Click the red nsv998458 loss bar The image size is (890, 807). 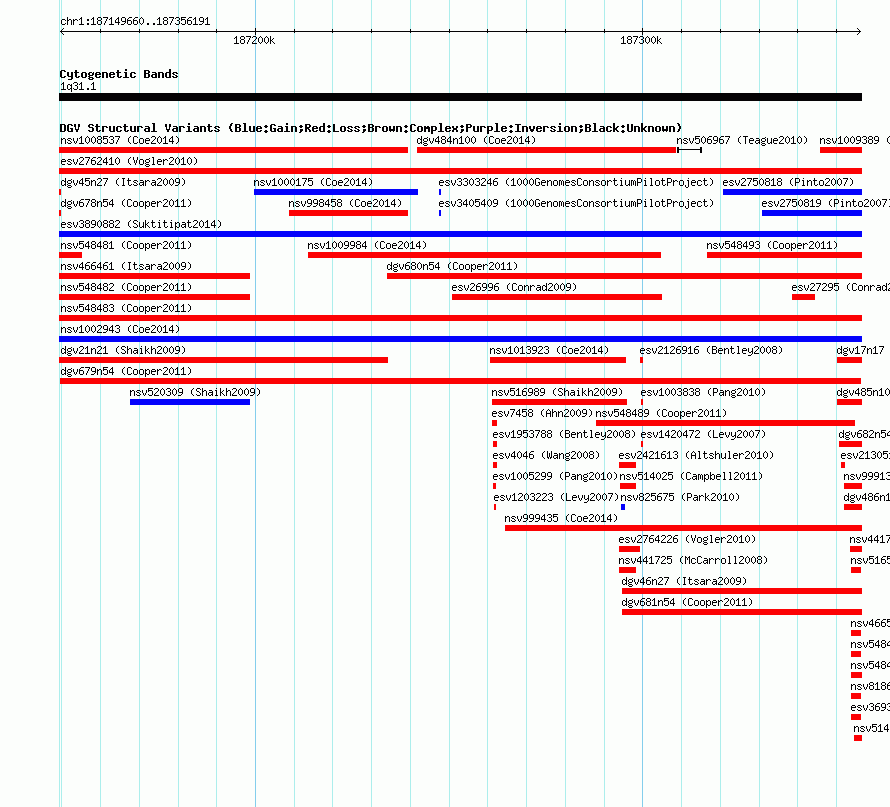tap(349, 213)
